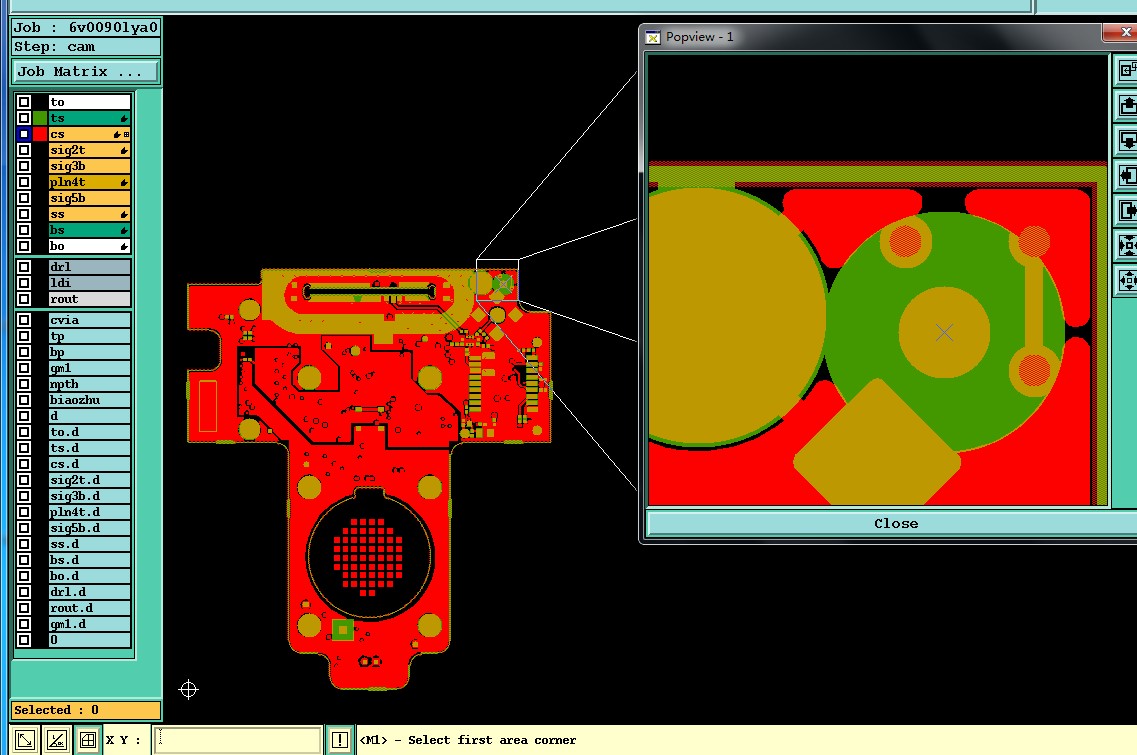Viewport: 1137px width, 755px height.
Task: Toggle the checkbox for layer cs
Action: coord(24,134)
